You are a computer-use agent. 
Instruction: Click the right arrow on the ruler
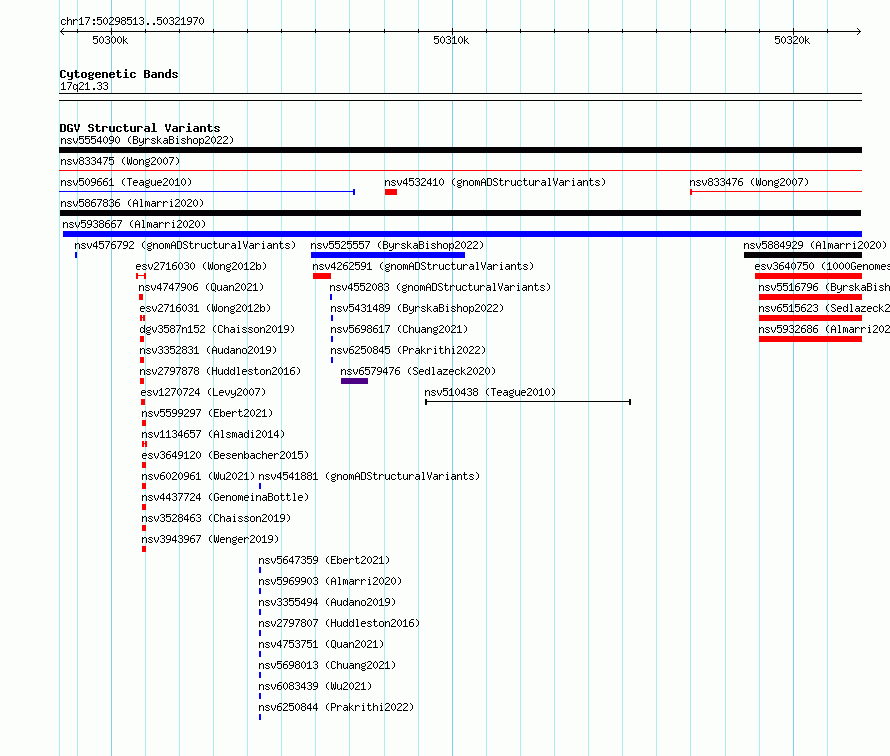[x=859, y=31]
